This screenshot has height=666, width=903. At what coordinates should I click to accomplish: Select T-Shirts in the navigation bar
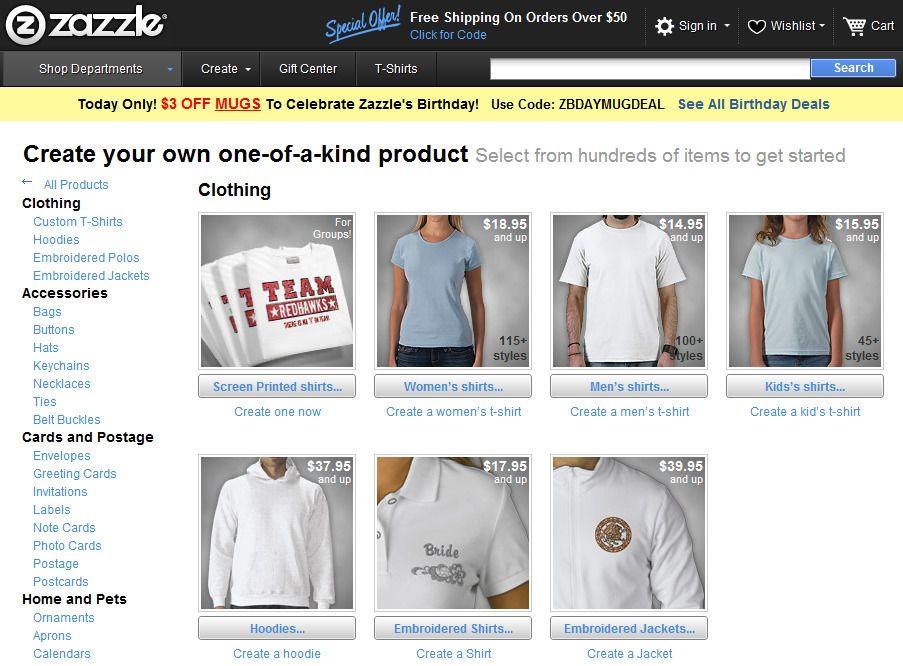(396, 69)
